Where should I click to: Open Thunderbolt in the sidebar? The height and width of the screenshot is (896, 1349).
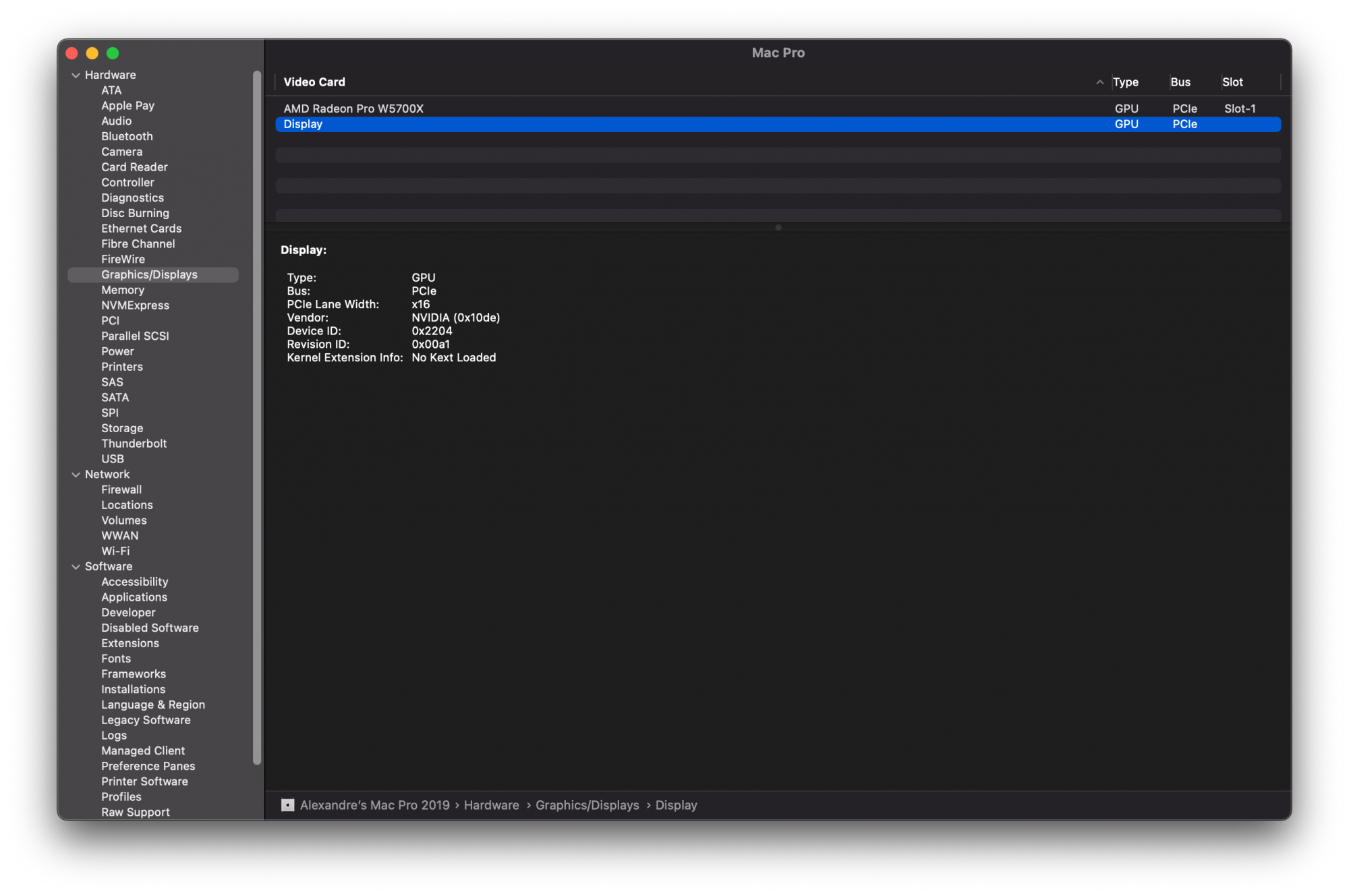tap(134, 444)
